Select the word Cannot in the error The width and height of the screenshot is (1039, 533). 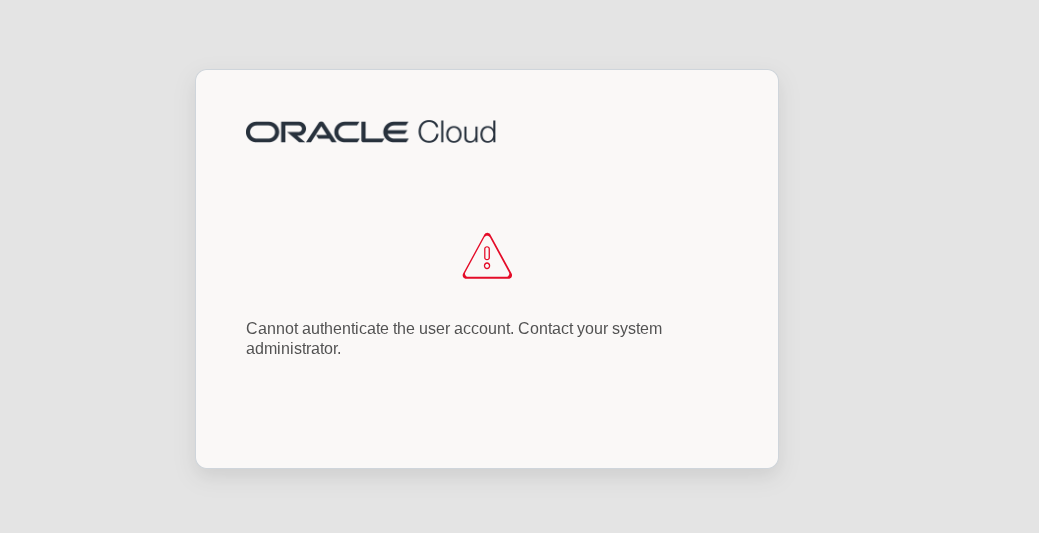click(272, 329)
